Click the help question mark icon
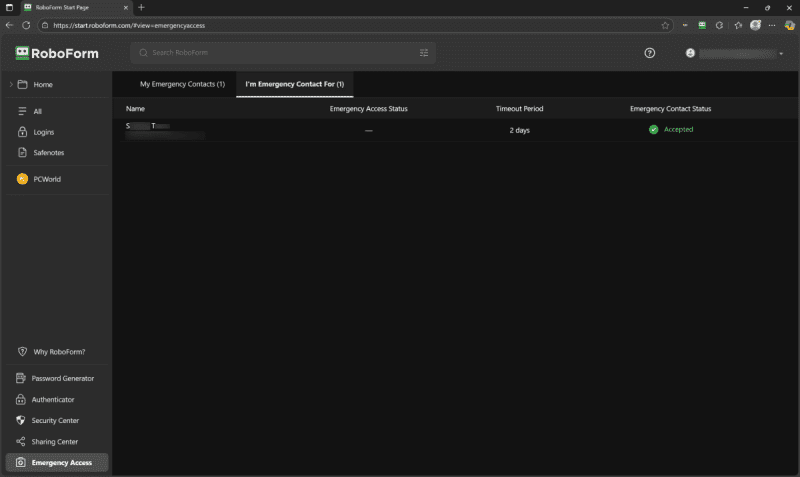Screen dimensions: 800x477 click(650, 53)
